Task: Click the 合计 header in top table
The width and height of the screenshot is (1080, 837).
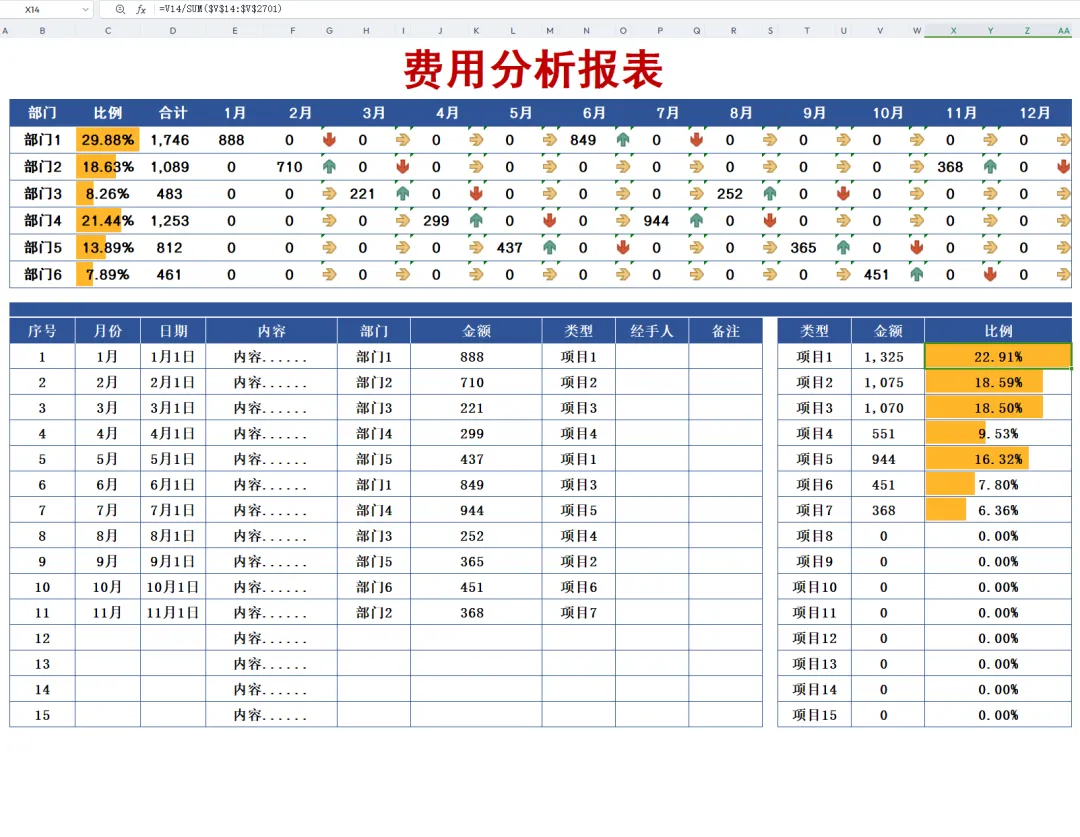Action: 173,113
